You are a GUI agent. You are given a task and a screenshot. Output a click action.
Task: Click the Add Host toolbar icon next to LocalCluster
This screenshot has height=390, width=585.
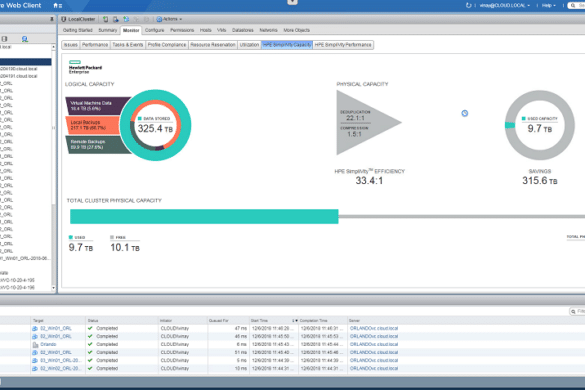[x=106, y=19]
